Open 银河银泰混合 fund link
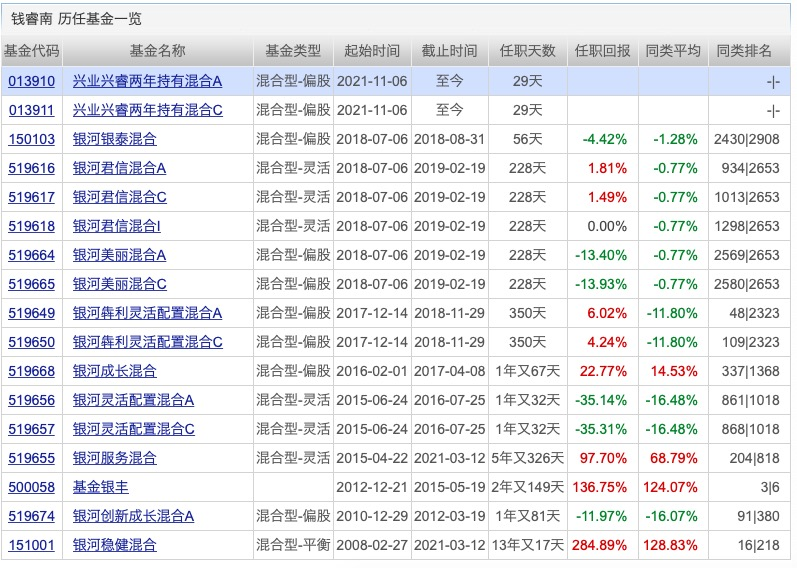 pos(114,139)
